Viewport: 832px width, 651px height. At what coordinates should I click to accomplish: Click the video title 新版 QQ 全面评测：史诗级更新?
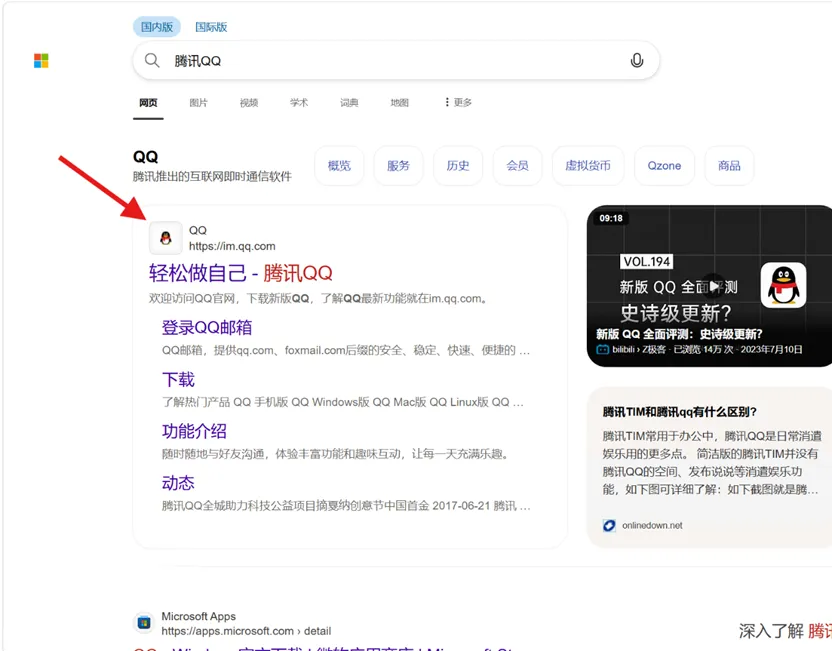point(679,334)
